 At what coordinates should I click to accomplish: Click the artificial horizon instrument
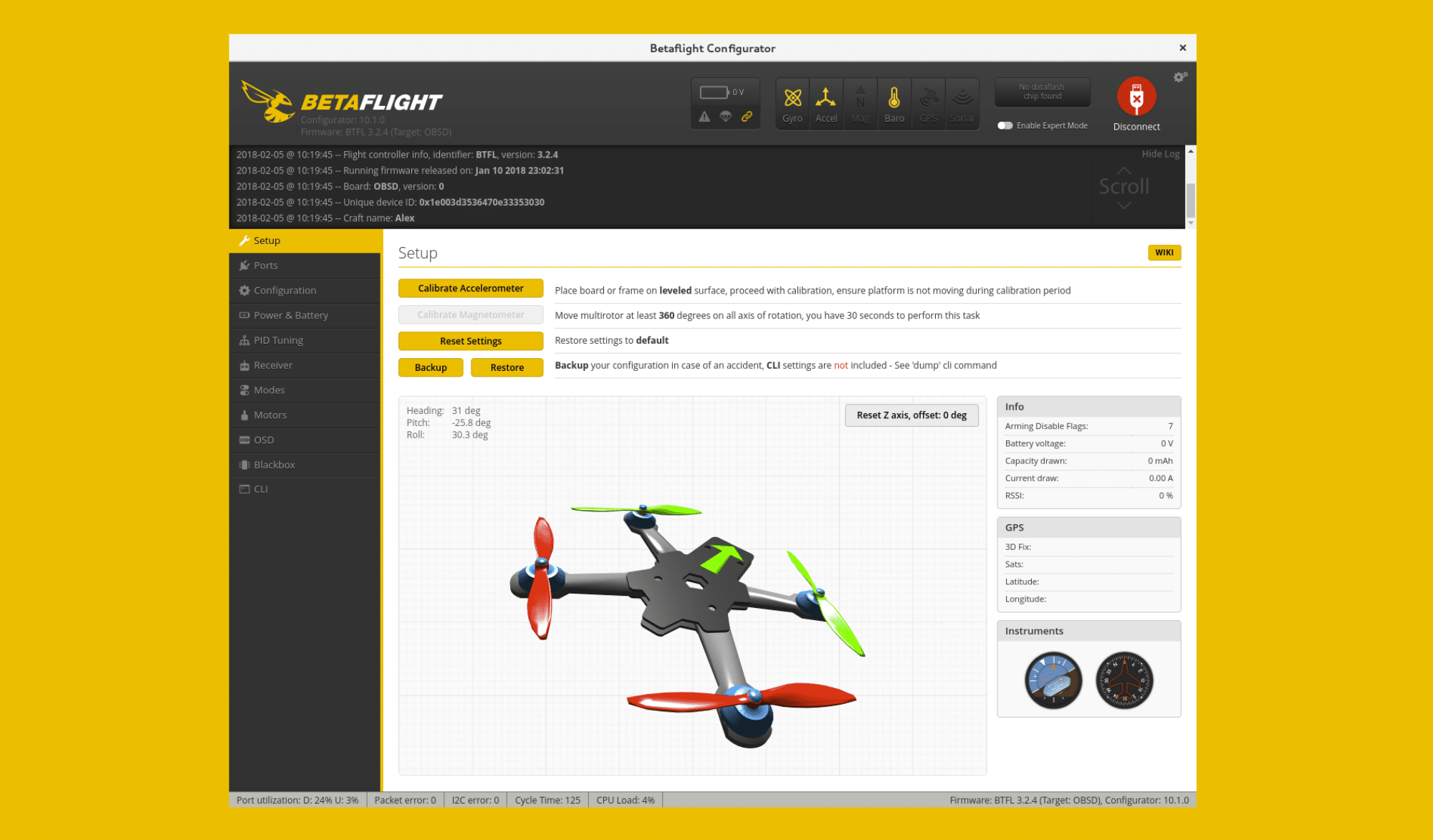[x=1053, y=680]
